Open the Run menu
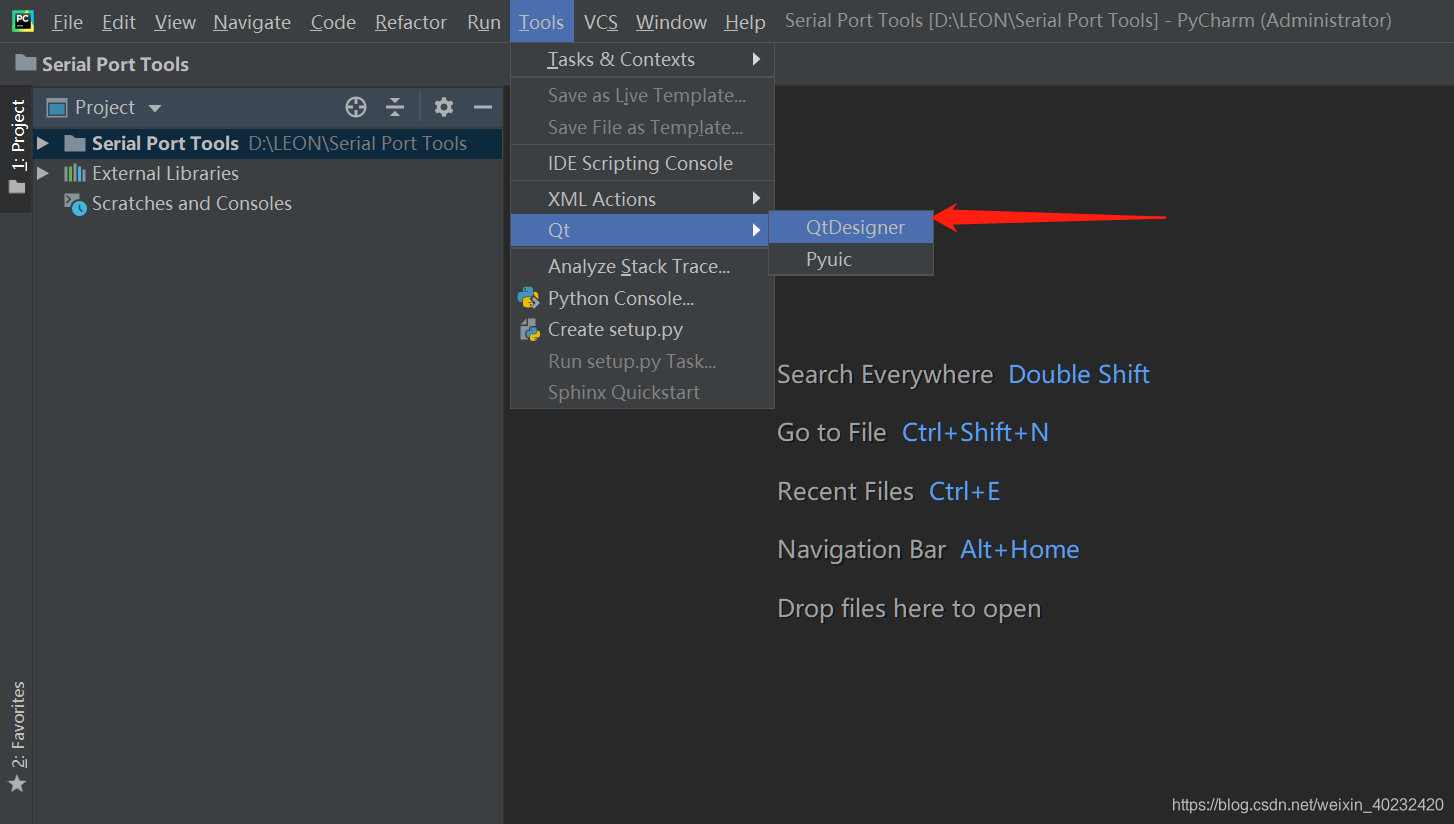 tap(484, 22)
